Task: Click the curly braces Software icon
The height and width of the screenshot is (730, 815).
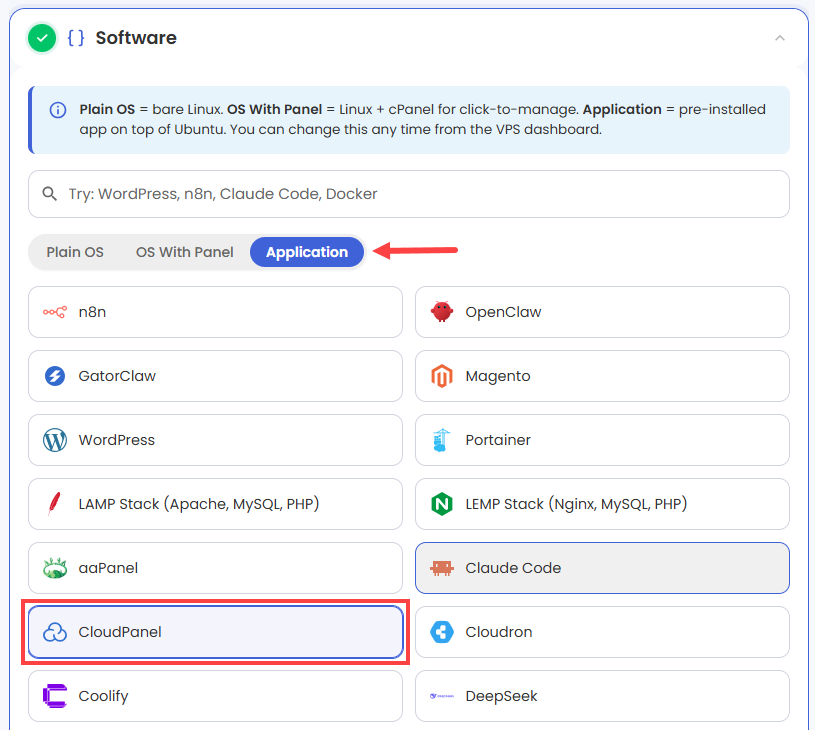Action: (76, 38)
